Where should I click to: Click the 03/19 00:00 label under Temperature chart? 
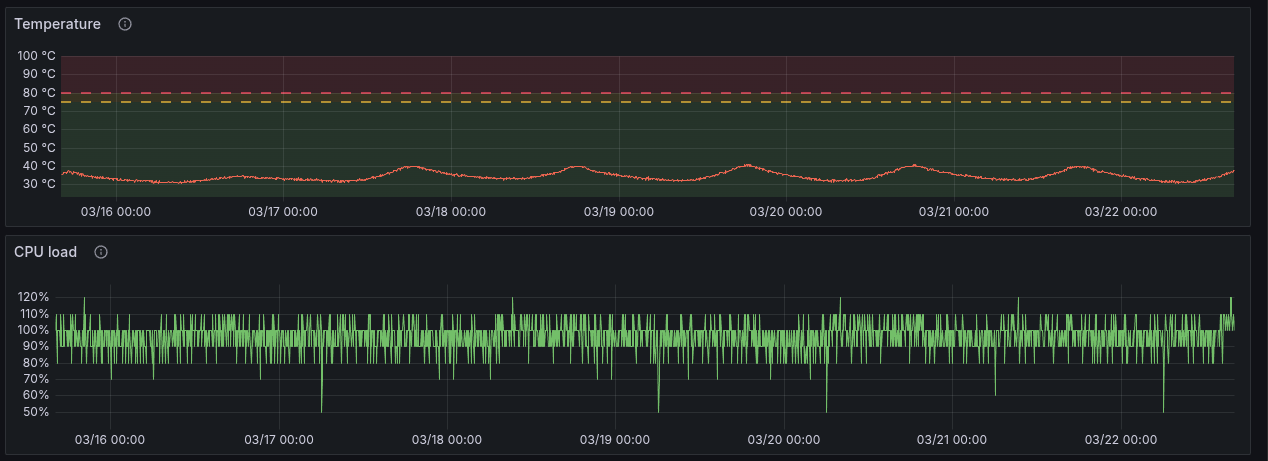[618, 212]
